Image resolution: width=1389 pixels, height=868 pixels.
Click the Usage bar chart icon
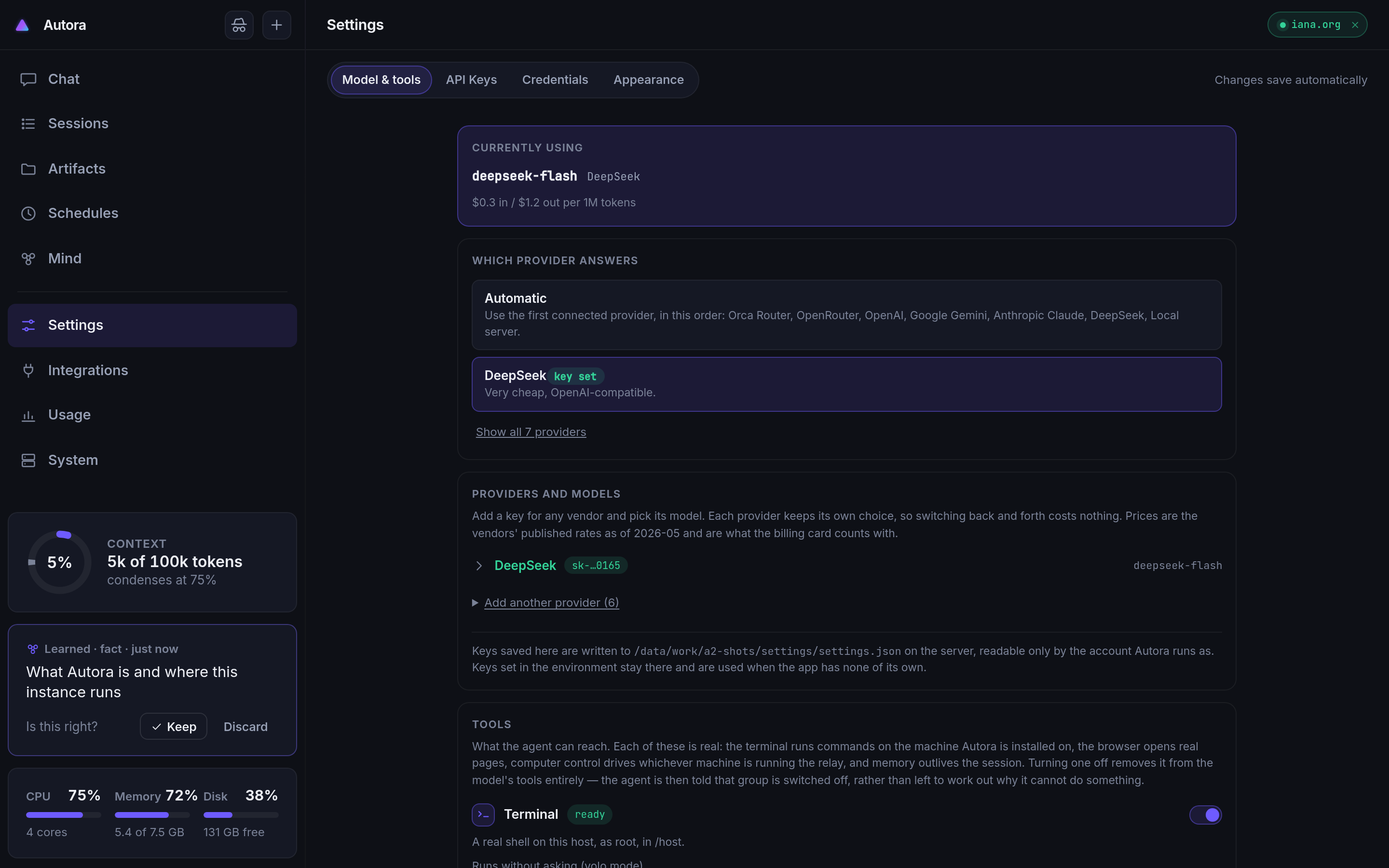coord(28,415)
